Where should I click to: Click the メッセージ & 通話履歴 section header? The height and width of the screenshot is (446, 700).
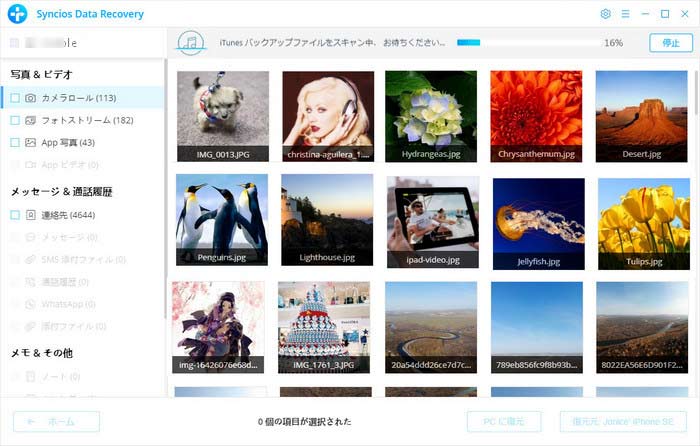[61, 192]
